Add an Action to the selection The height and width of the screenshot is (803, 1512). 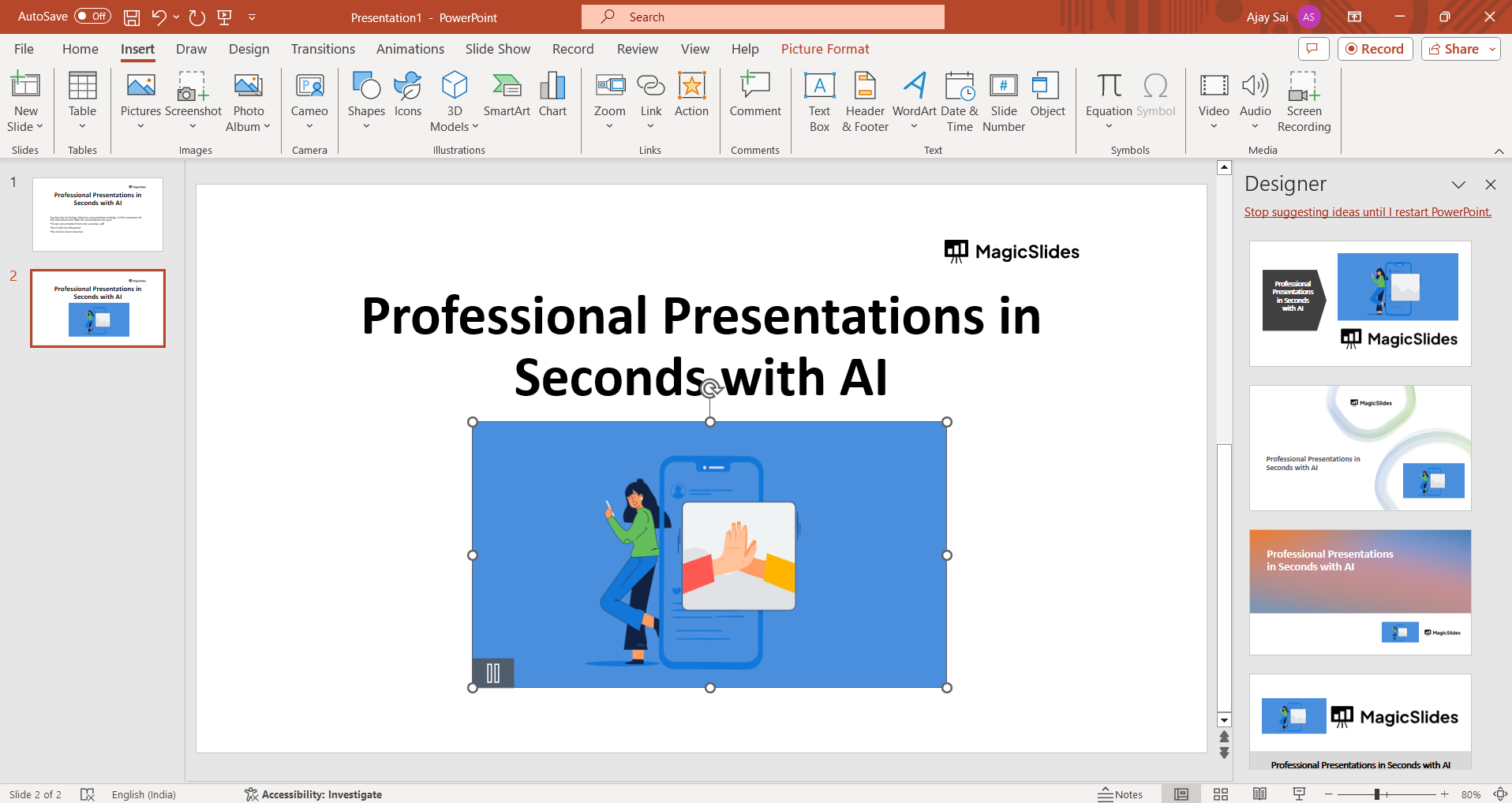coord(691,95)
